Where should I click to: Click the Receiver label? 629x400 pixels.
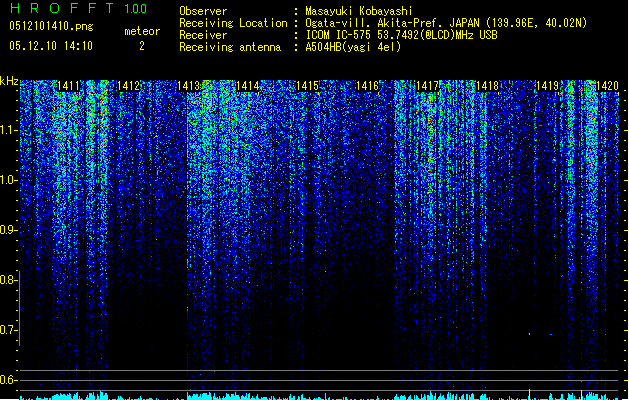pos(203,35)
